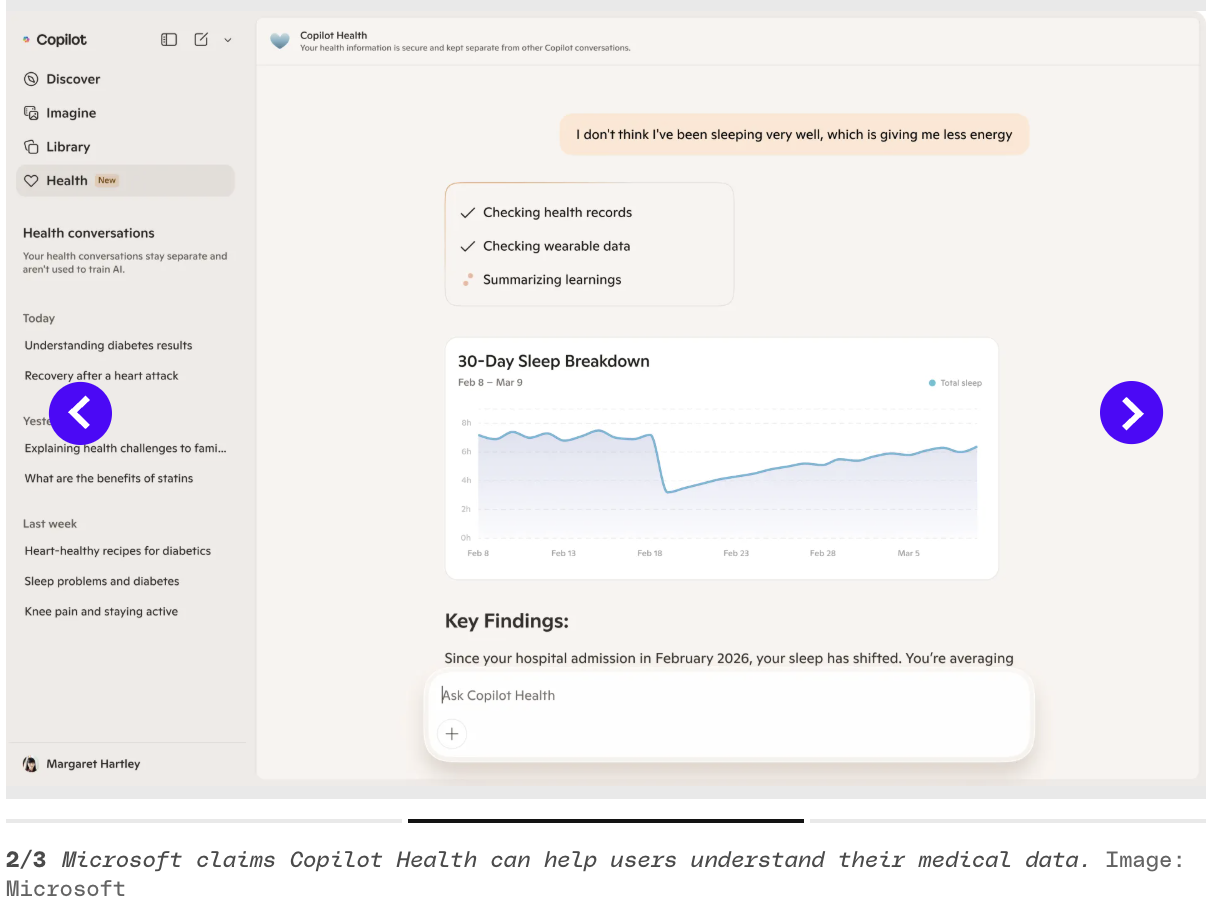The height and width of the screenshot is (906, 1210).
Task: Click the Health heart icon in sidebar
Action: coord(31,181)
